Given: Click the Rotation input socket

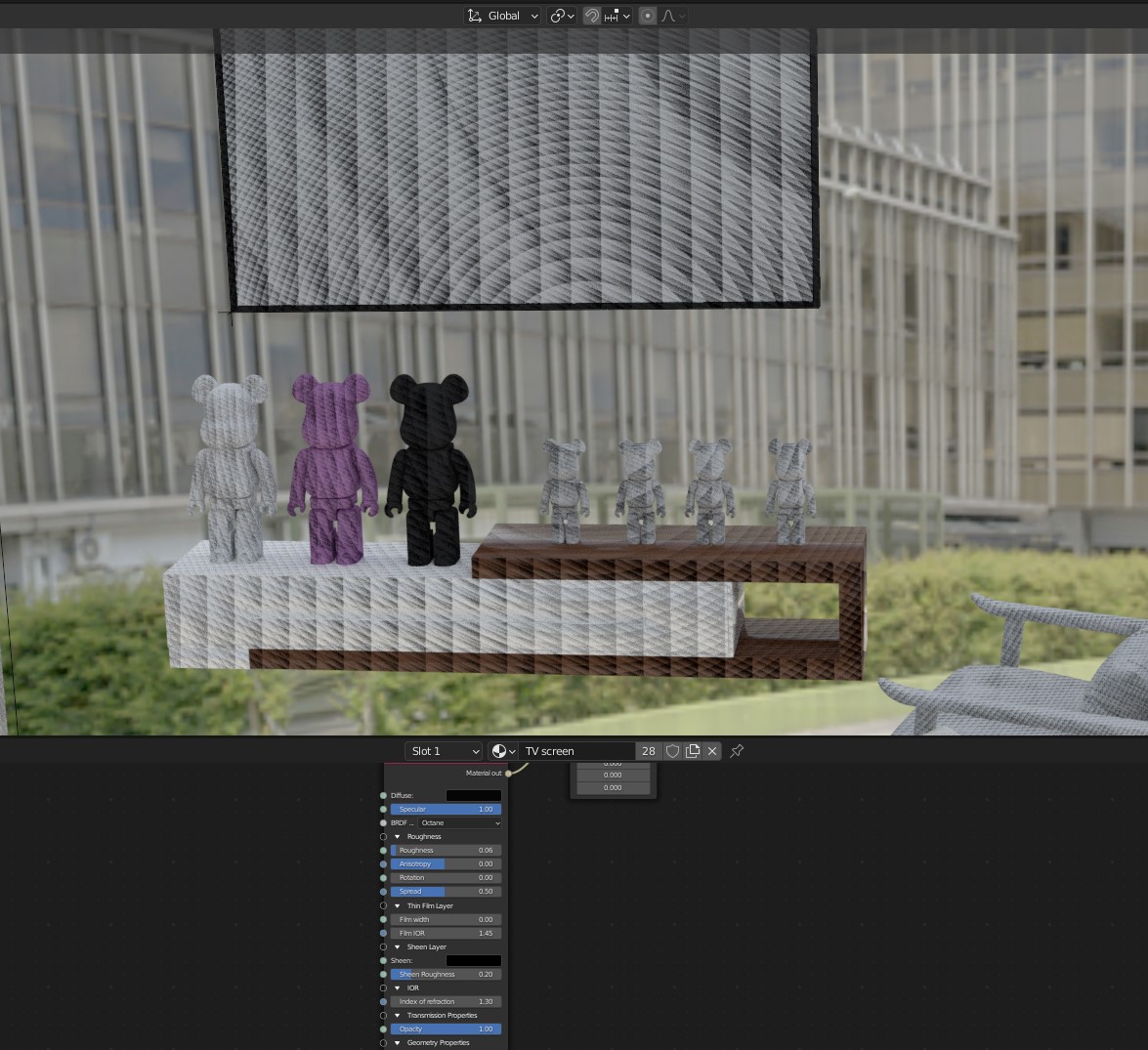Looking at the screenshot, I should tap(384, 877).
